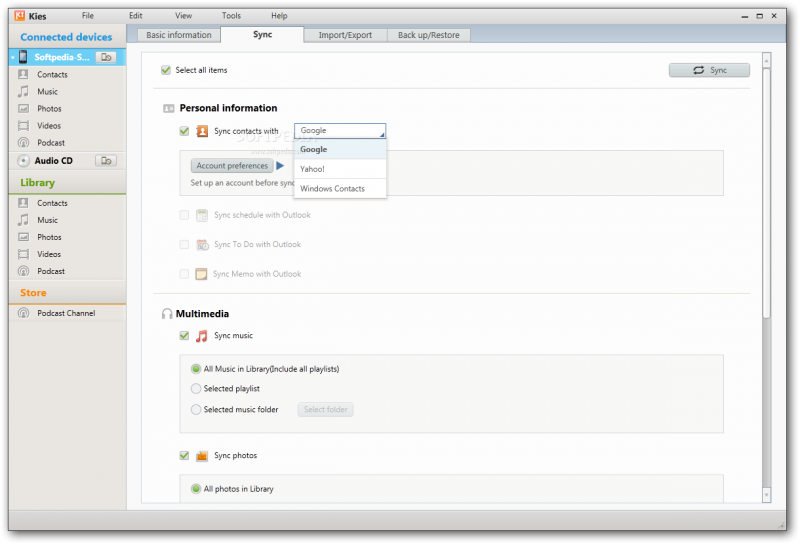800x544 pixels.
Task: Choose the Selected music folder radio option
Action: [196, 410]
